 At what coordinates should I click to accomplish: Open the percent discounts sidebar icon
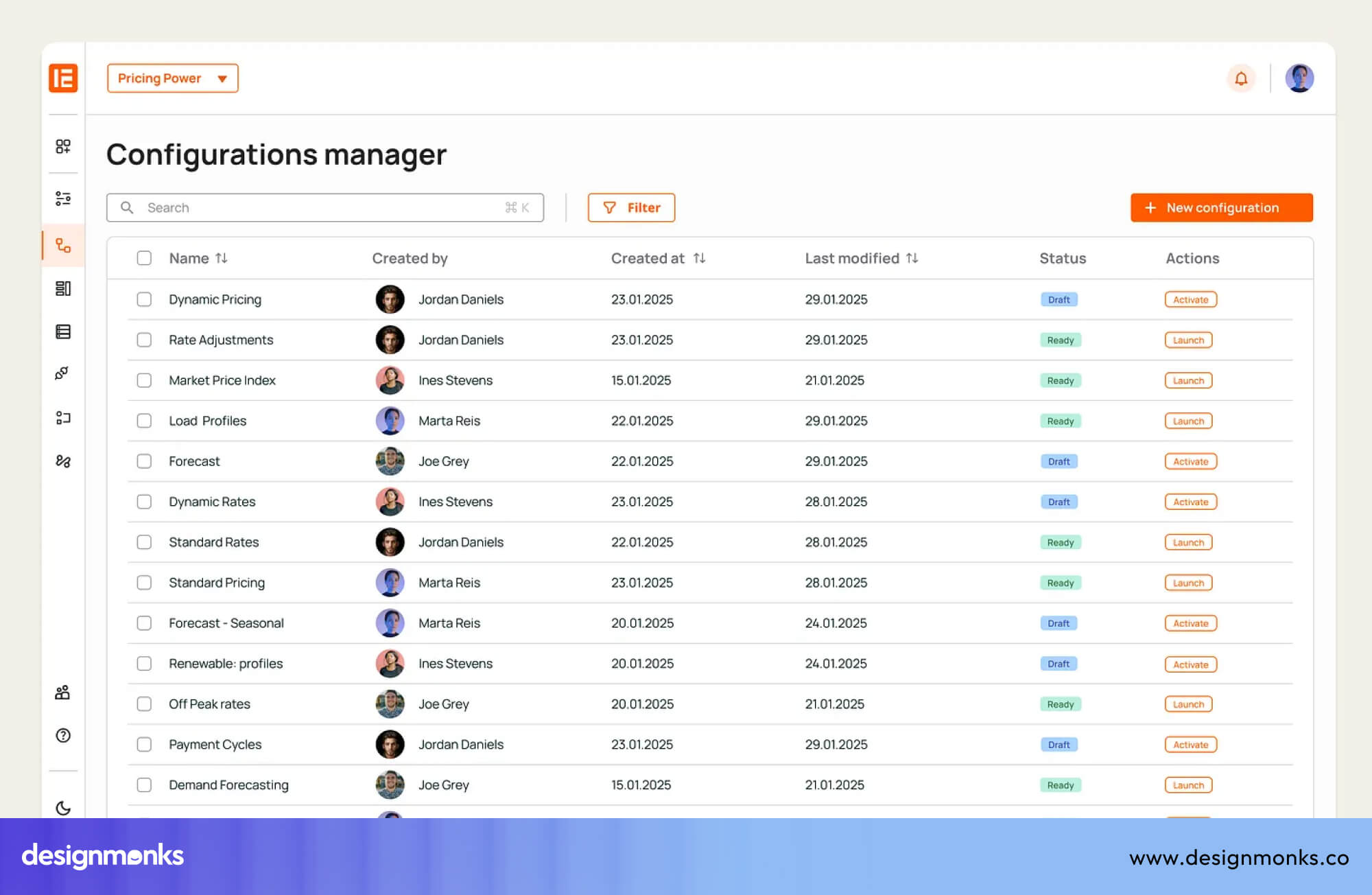[63, 461]
